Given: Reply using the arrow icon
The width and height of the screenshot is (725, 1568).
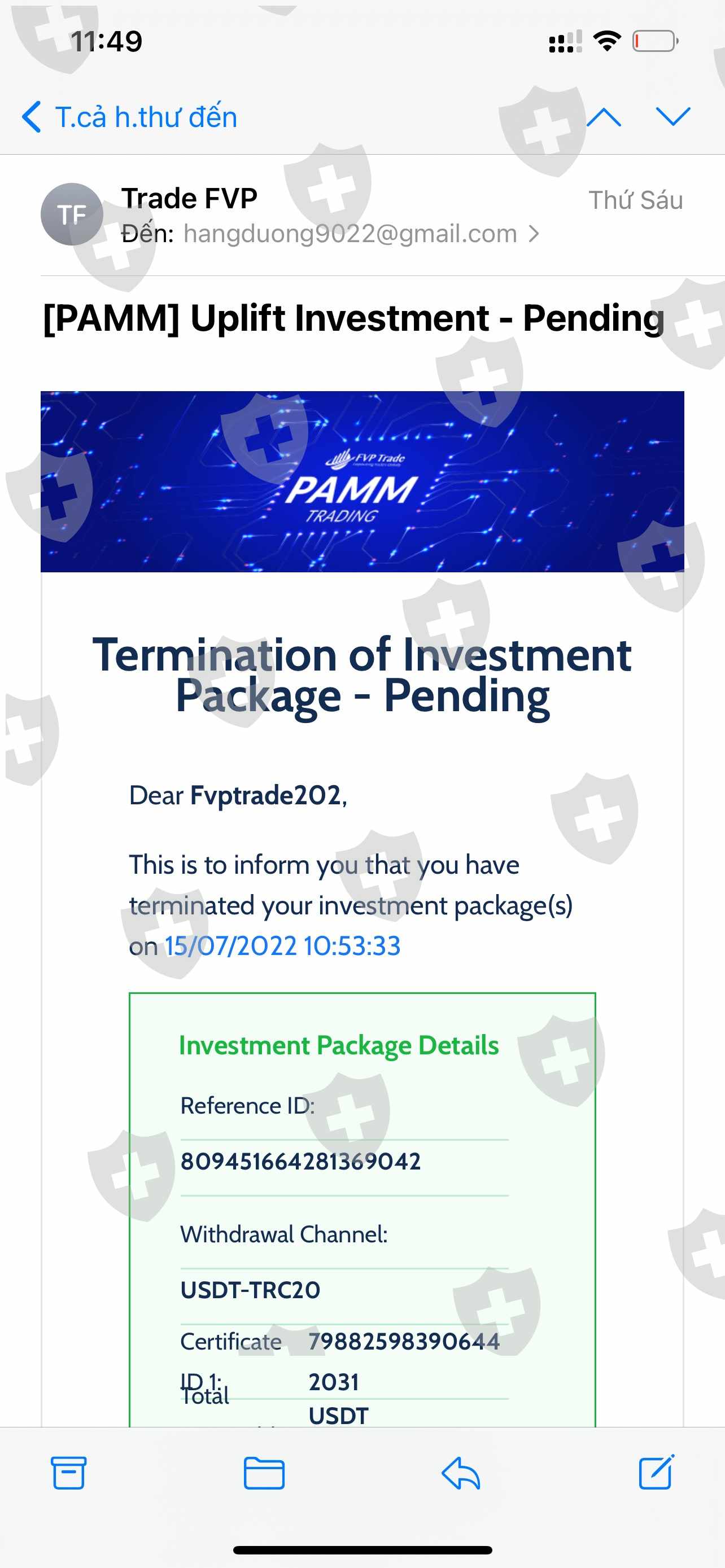Looking at the screenshot, I should 461,1473.
